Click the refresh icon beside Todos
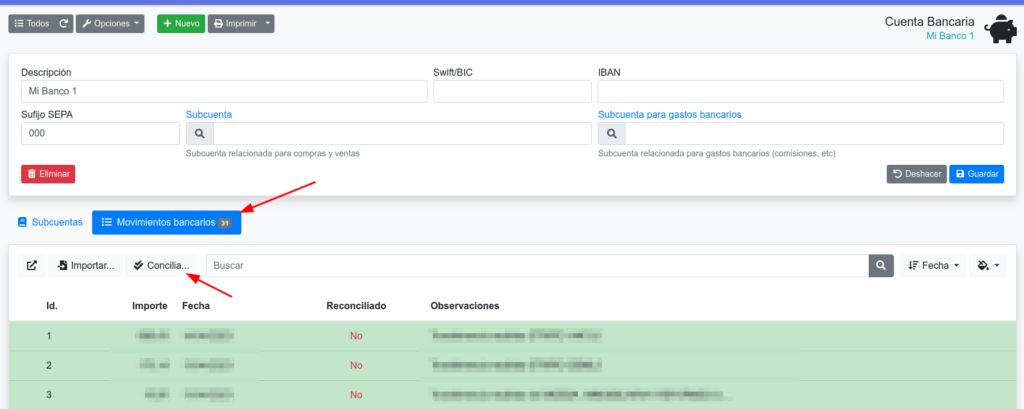This screenshot has height=409, width=1024. 64,23
